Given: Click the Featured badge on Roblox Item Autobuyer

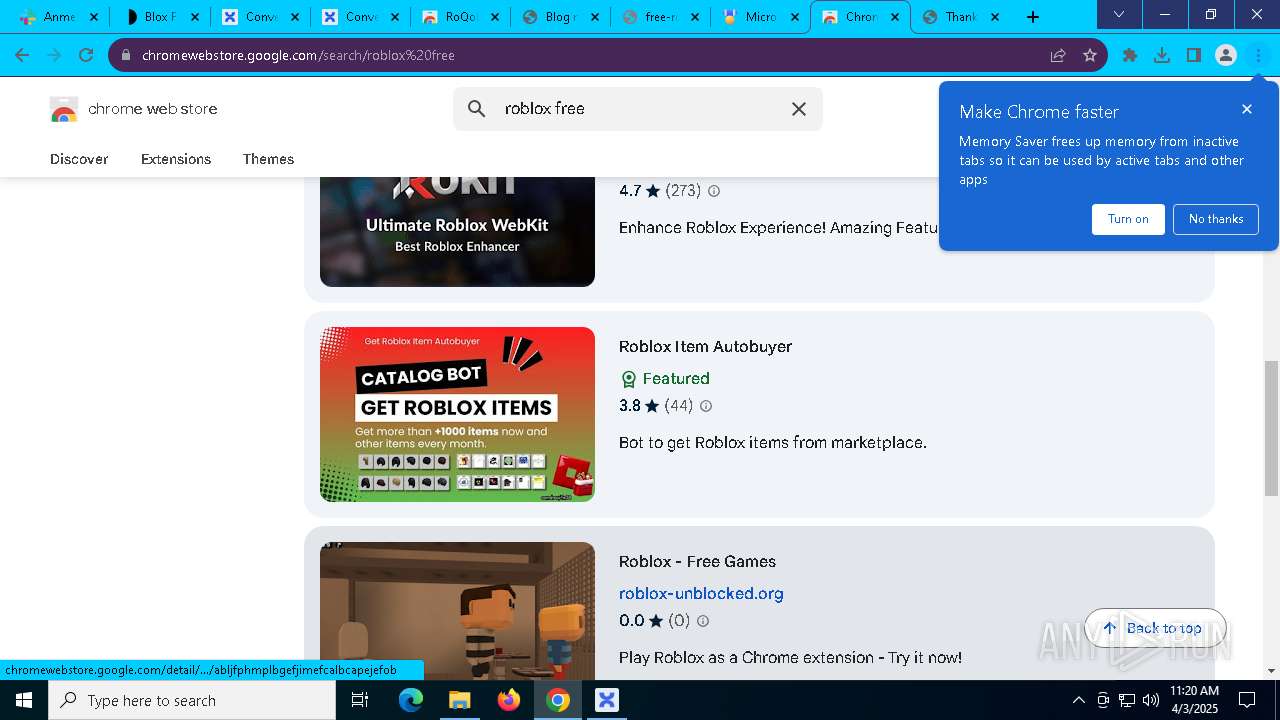Looking at the screenshot, I should point(665,379).
